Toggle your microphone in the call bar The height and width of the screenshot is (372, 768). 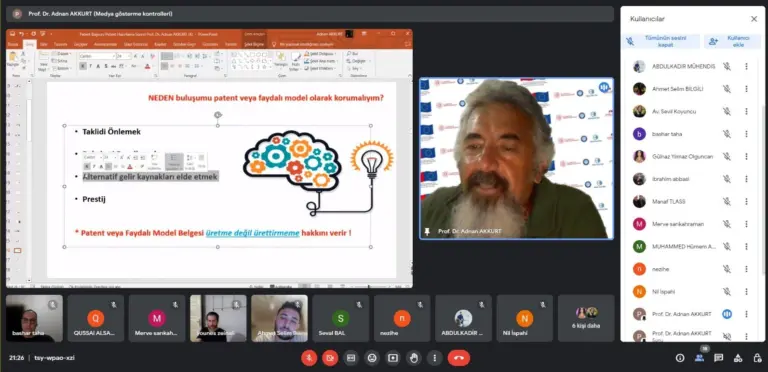pyautogui.click(x=309, y=358)
